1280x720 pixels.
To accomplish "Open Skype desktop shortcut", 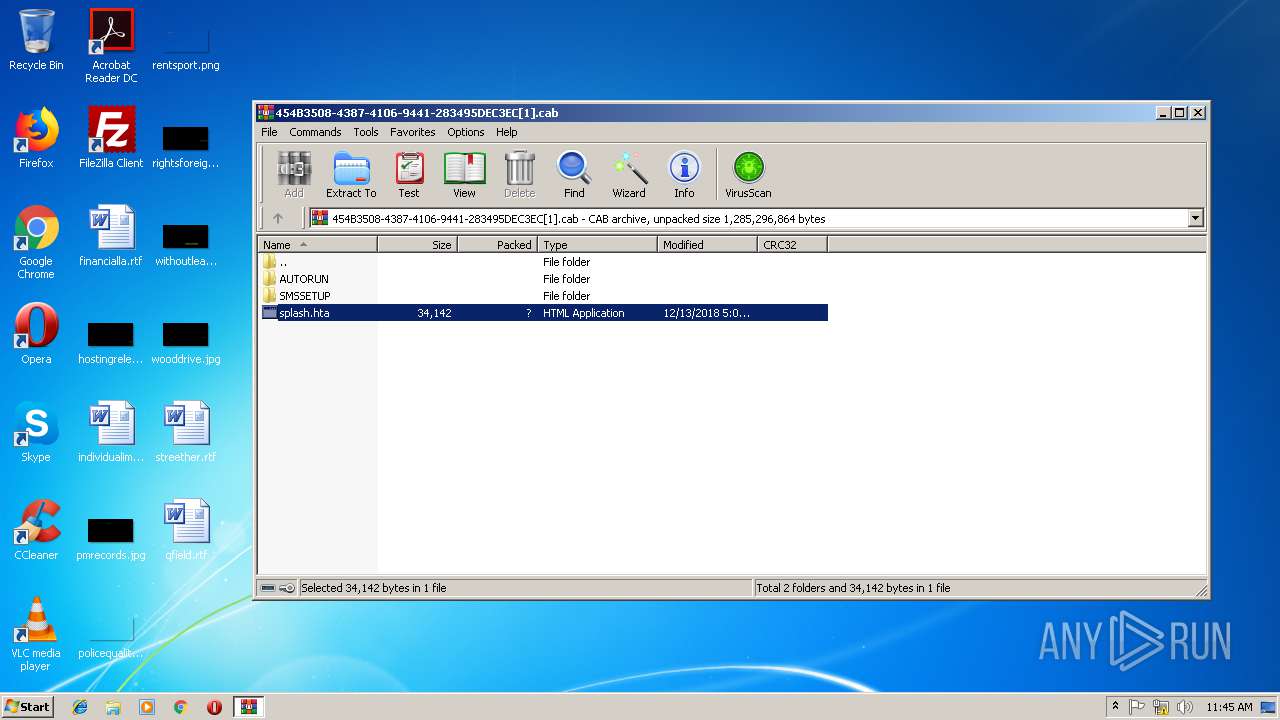I will [36, 432].
